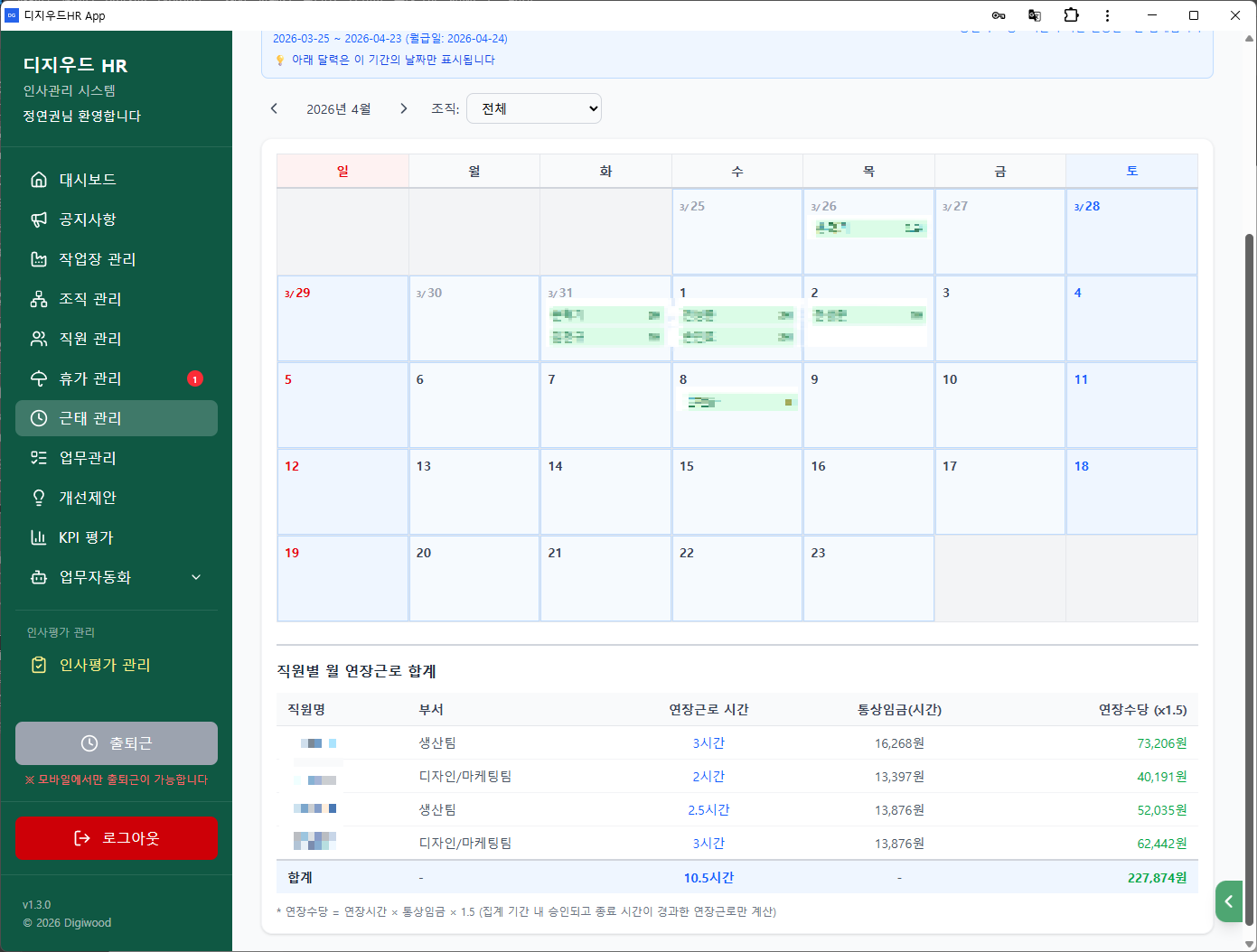Click hourly wage 16,268원

coord(899,743)
